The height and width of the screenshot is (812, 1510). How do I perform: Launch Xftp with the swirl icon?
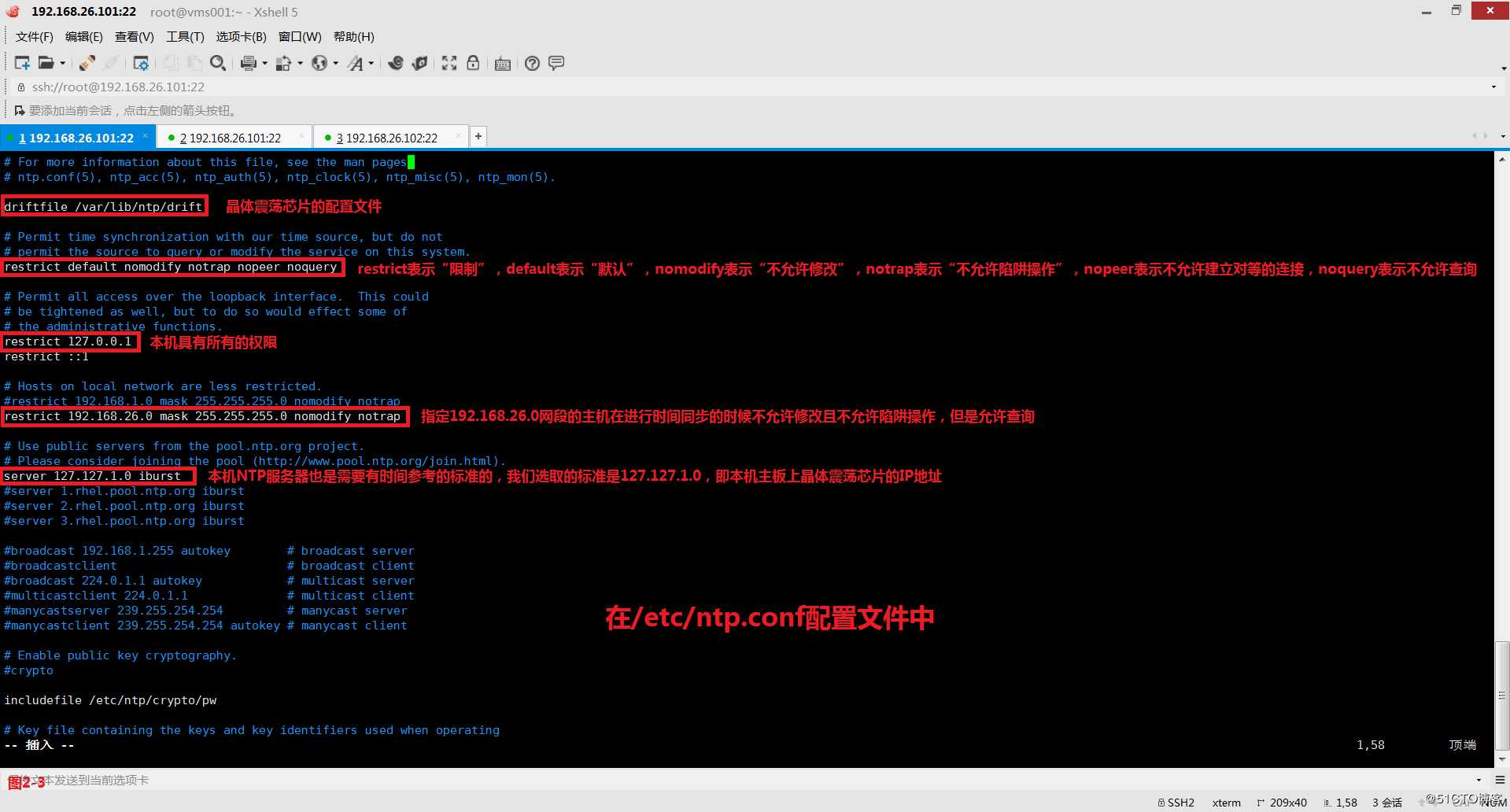396,63
